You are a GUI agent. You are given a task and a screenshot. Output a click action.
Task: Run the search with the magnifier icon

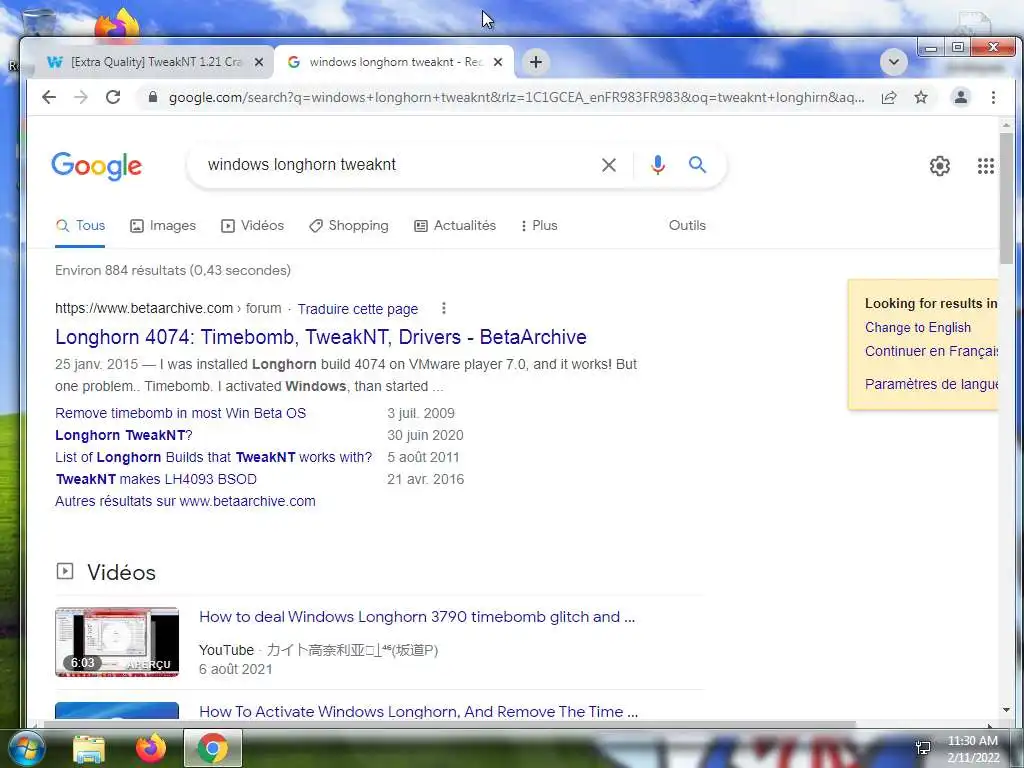coord(697,165)
